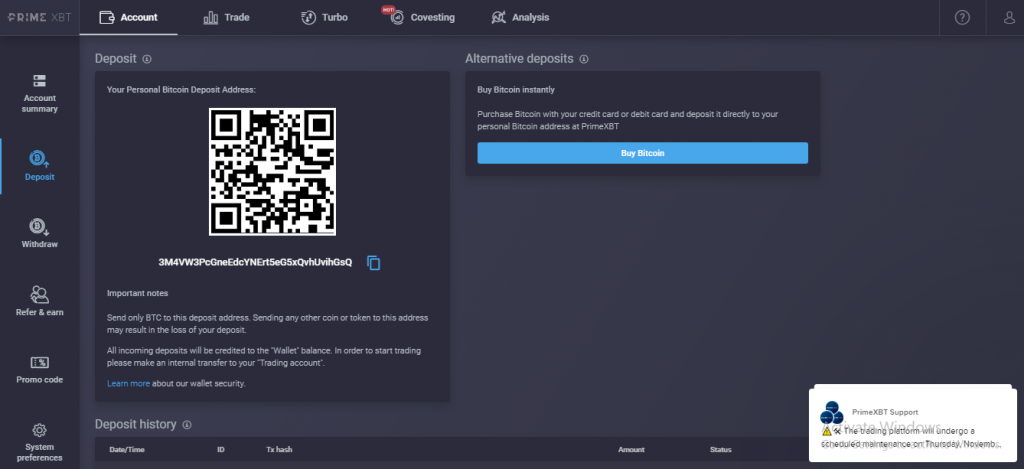Open the Learn more link

(128, 383)
